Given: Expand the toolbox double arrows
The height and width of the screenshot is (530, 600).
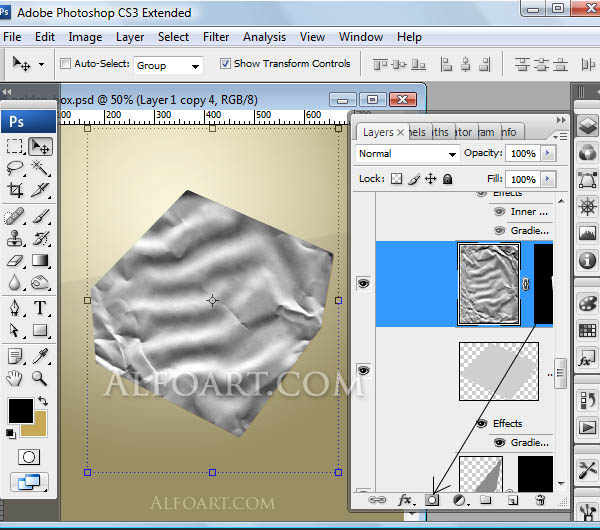Looking at the screenshot, I should tap(7, 92).
